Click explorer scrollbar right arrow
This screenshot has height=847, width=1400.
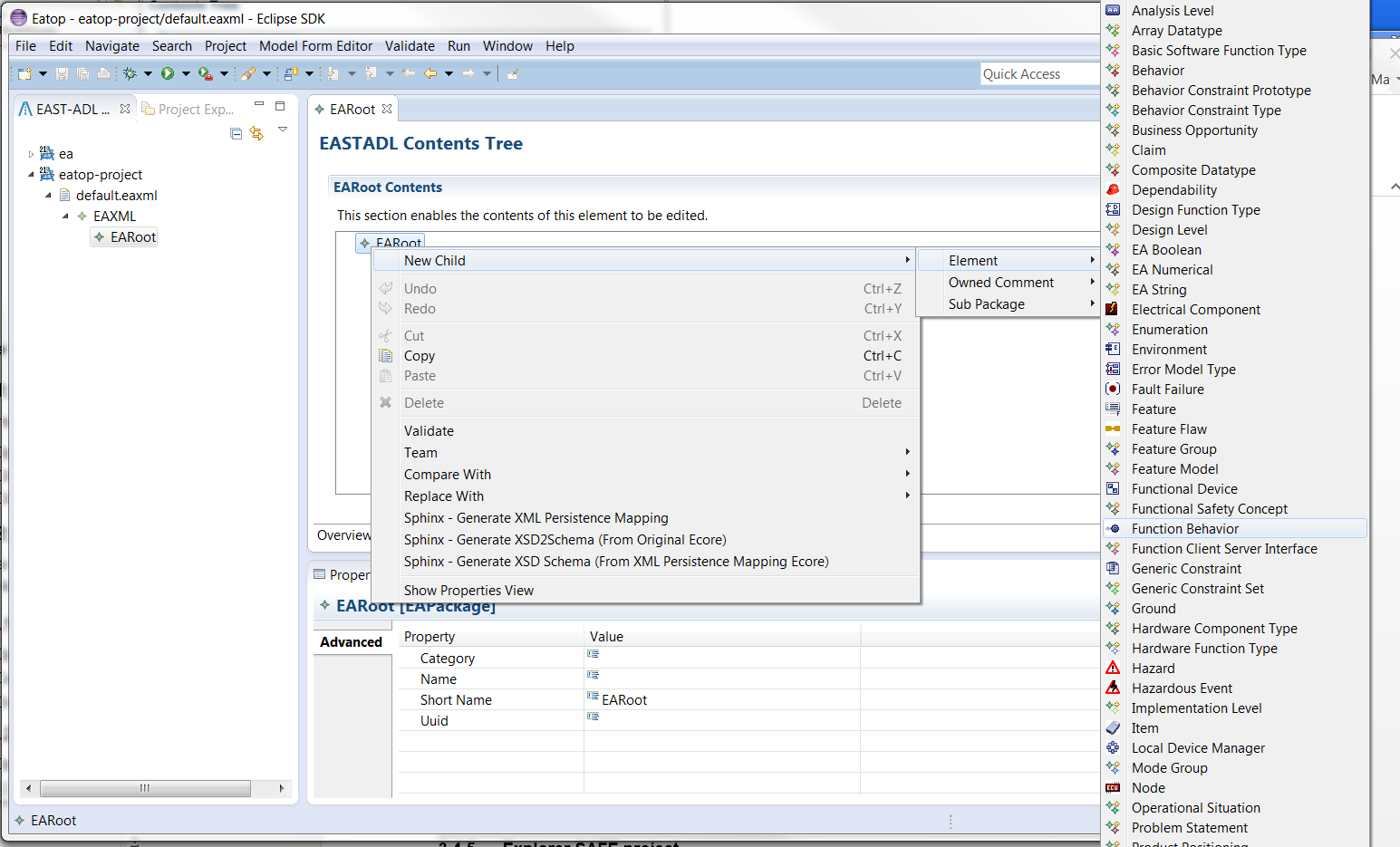[x=282, y=789]
